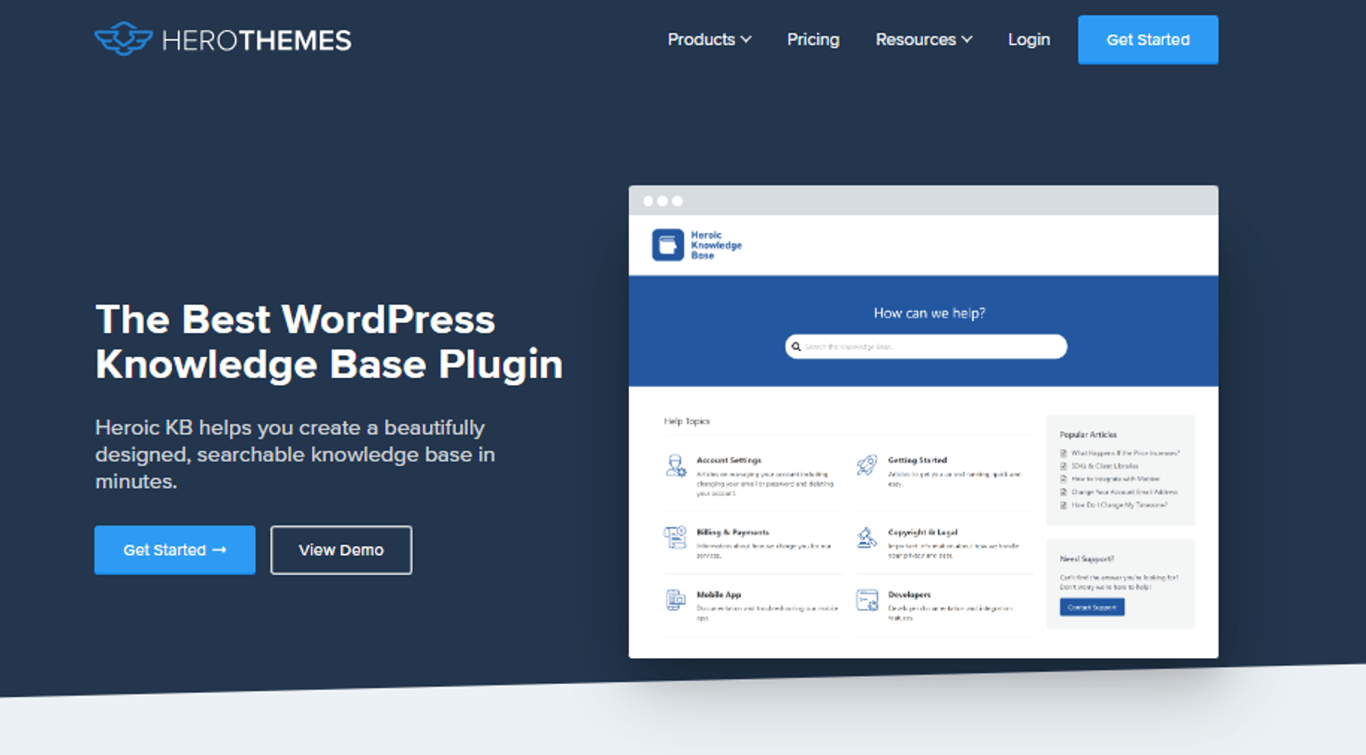Expand the Products dropdown menu
This screenshot has height=755, width=1366.
(x=709, y=40)
